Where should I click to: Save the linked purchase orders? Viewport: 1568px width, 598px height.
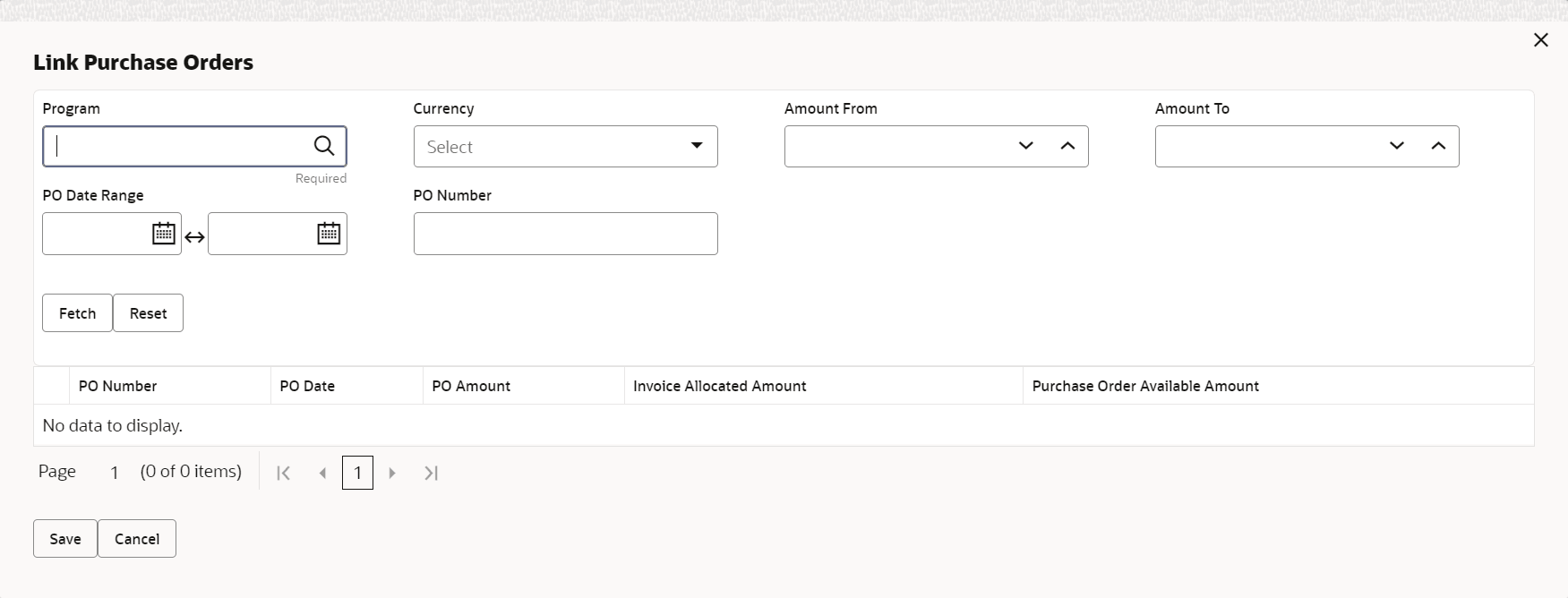tap(65, 538)
